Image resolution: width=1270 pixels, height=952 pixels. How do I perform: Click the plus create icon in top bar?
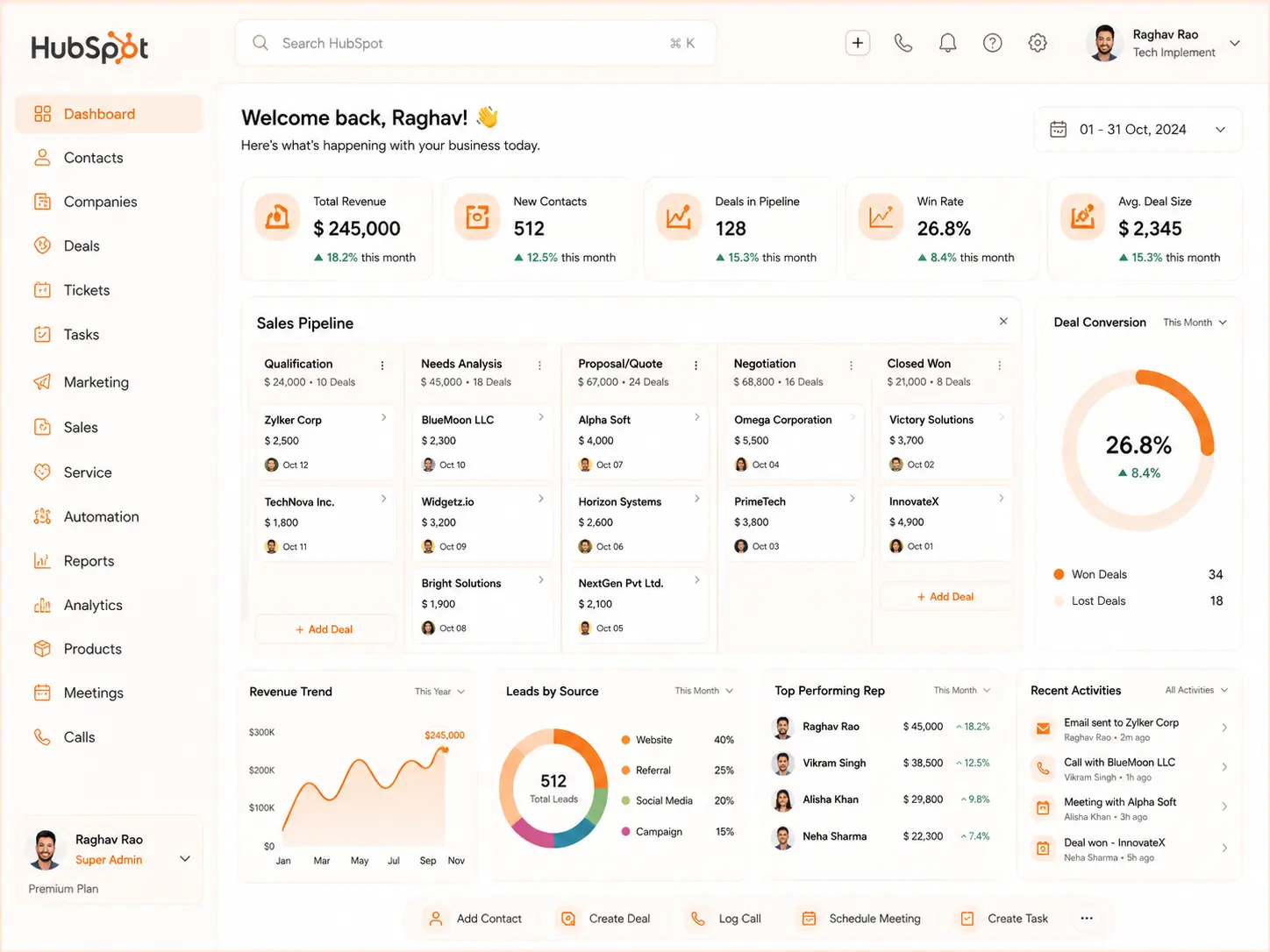tap(857, 43)
